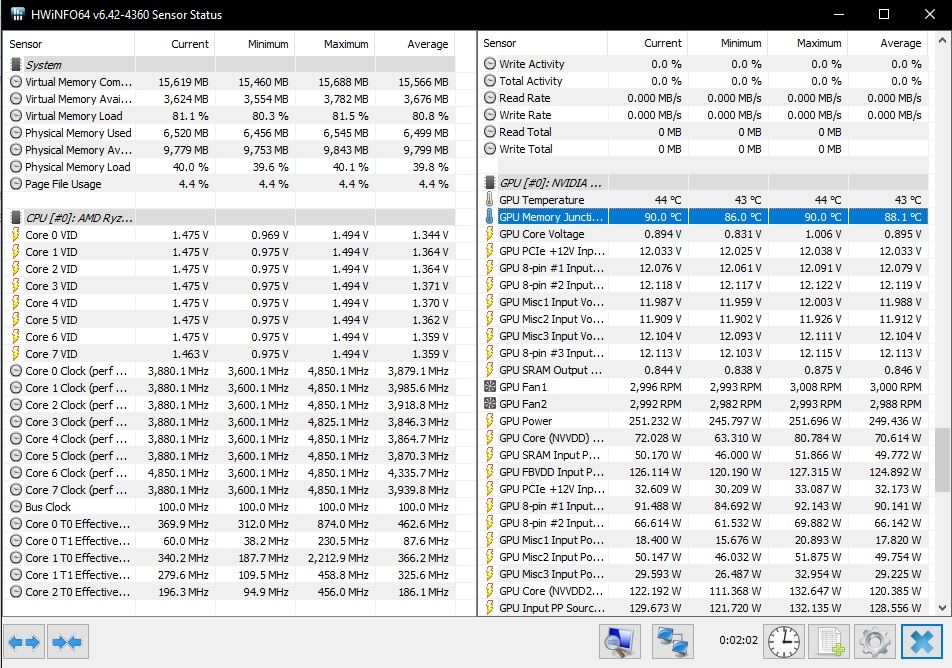The height and width of the screenshot is (668, 952).
Task: Click the GPU Memory Junction thermometer icon
Action: (489, 217)
